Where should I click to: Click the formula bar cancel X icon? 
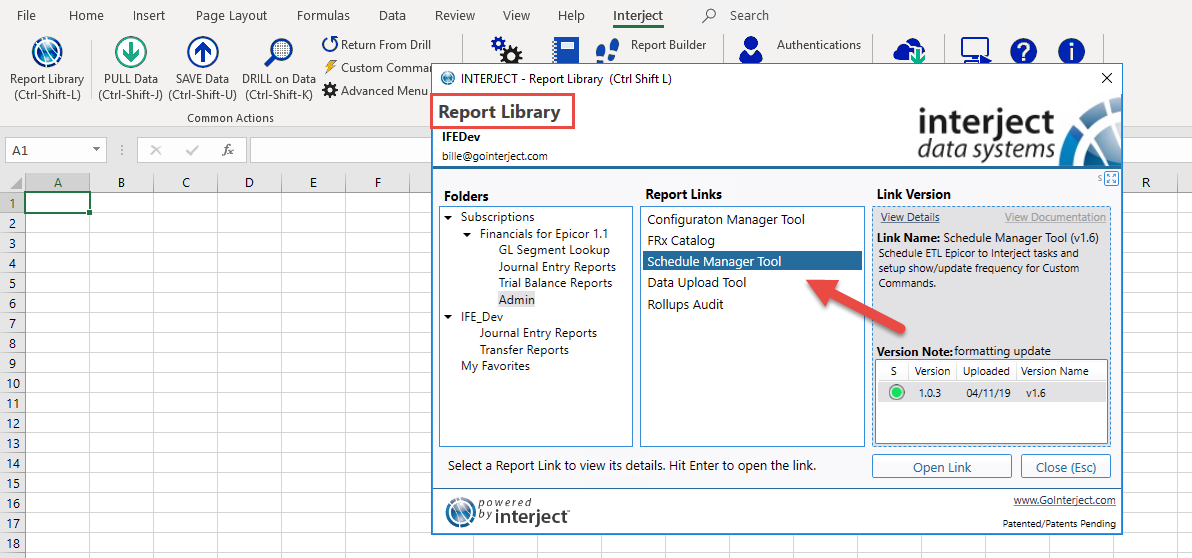[x=156, y=151]
